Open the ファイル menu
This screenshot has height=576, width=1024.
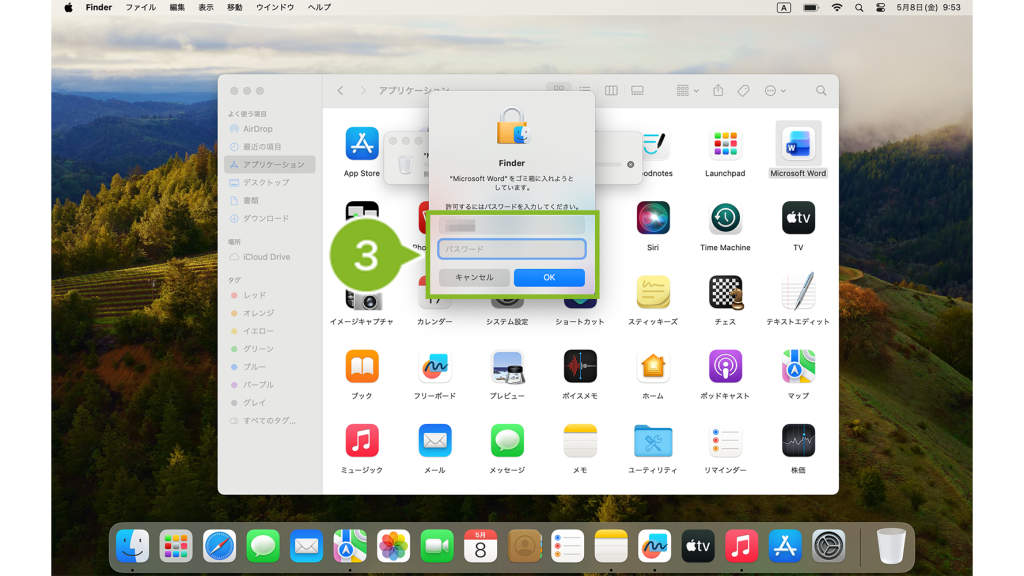(x=140, y=7)
